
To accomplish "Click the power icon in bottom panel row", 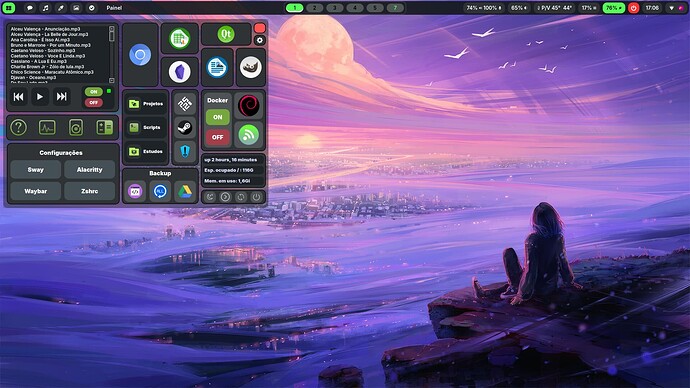I will (257, 197).
